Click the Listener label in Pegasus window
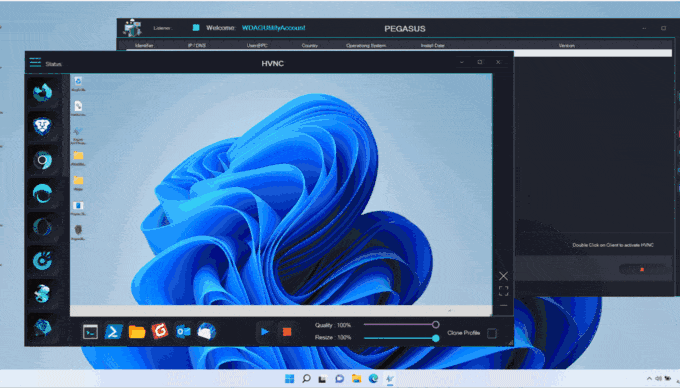The width and height of the screenshot is (680, 388). pyautogui.click(x=163, y=28)
